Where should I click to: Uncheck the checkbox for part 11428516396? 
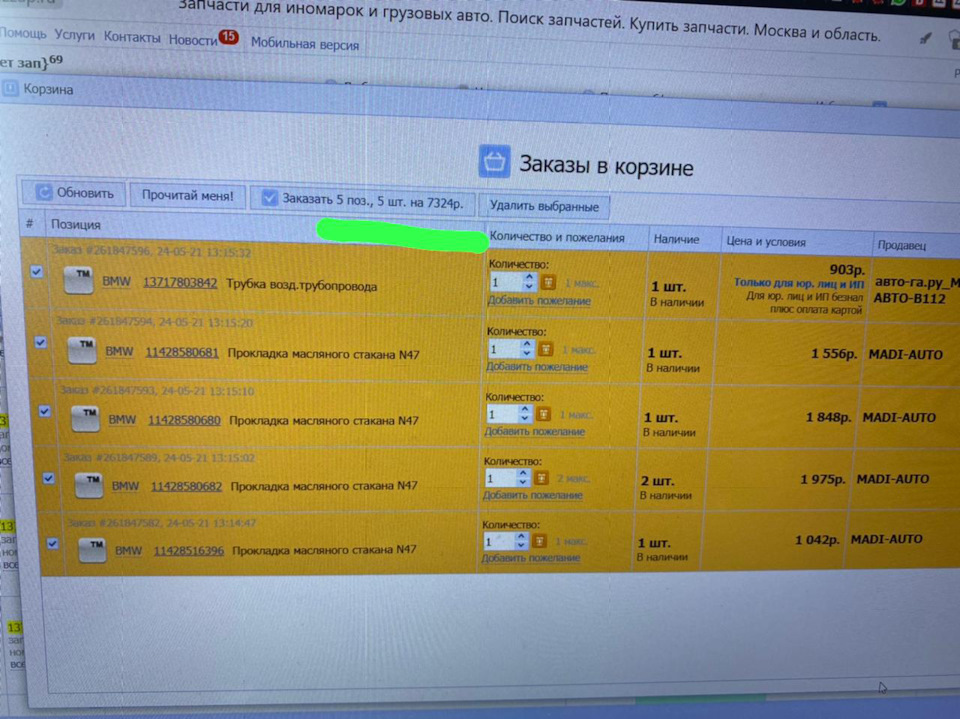[x=53, y=543]
